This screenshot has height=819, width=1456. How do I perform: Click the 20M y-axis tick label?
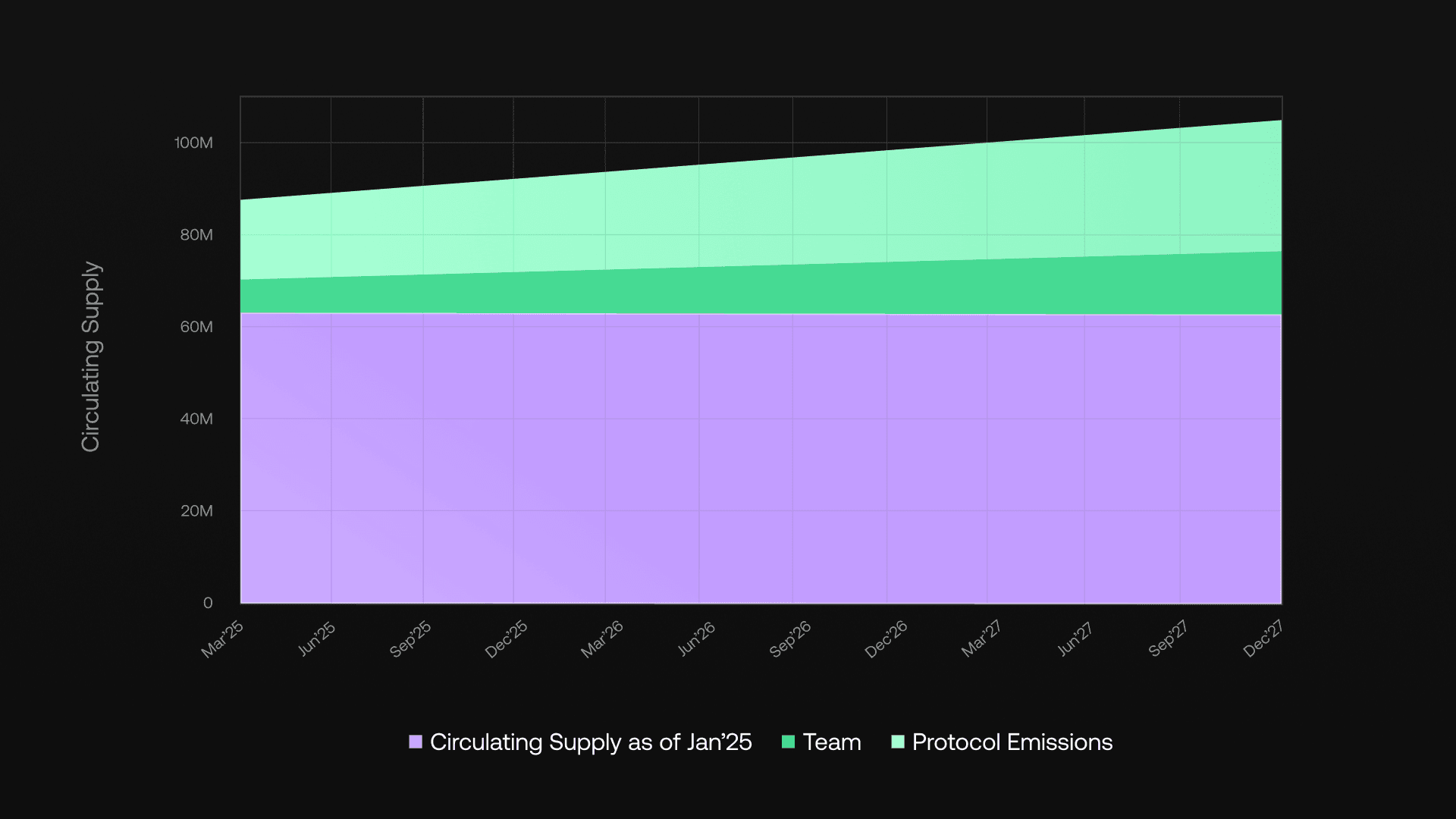tap(196, 511)
